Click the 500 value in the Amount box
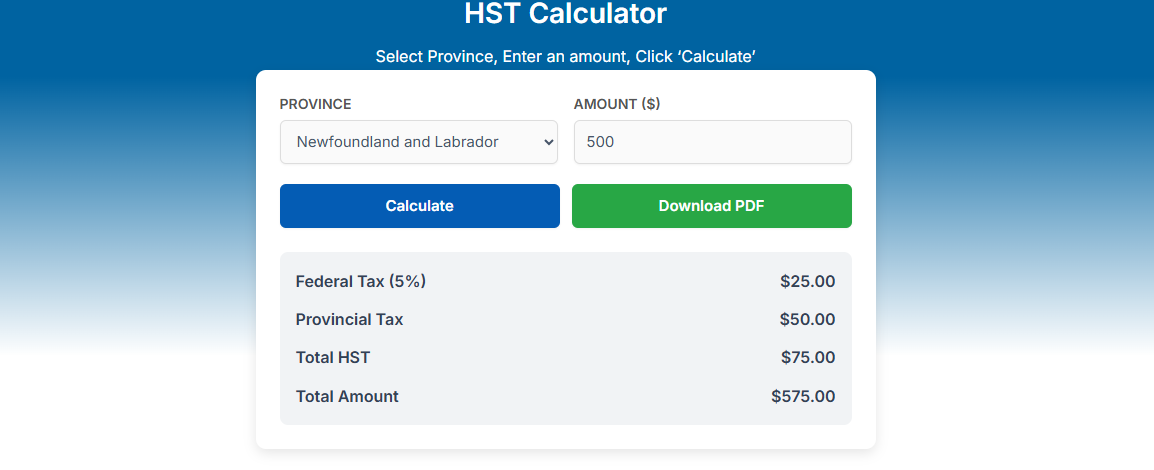This screenshot has height=470, width=1154. click(x=600, y=142)
